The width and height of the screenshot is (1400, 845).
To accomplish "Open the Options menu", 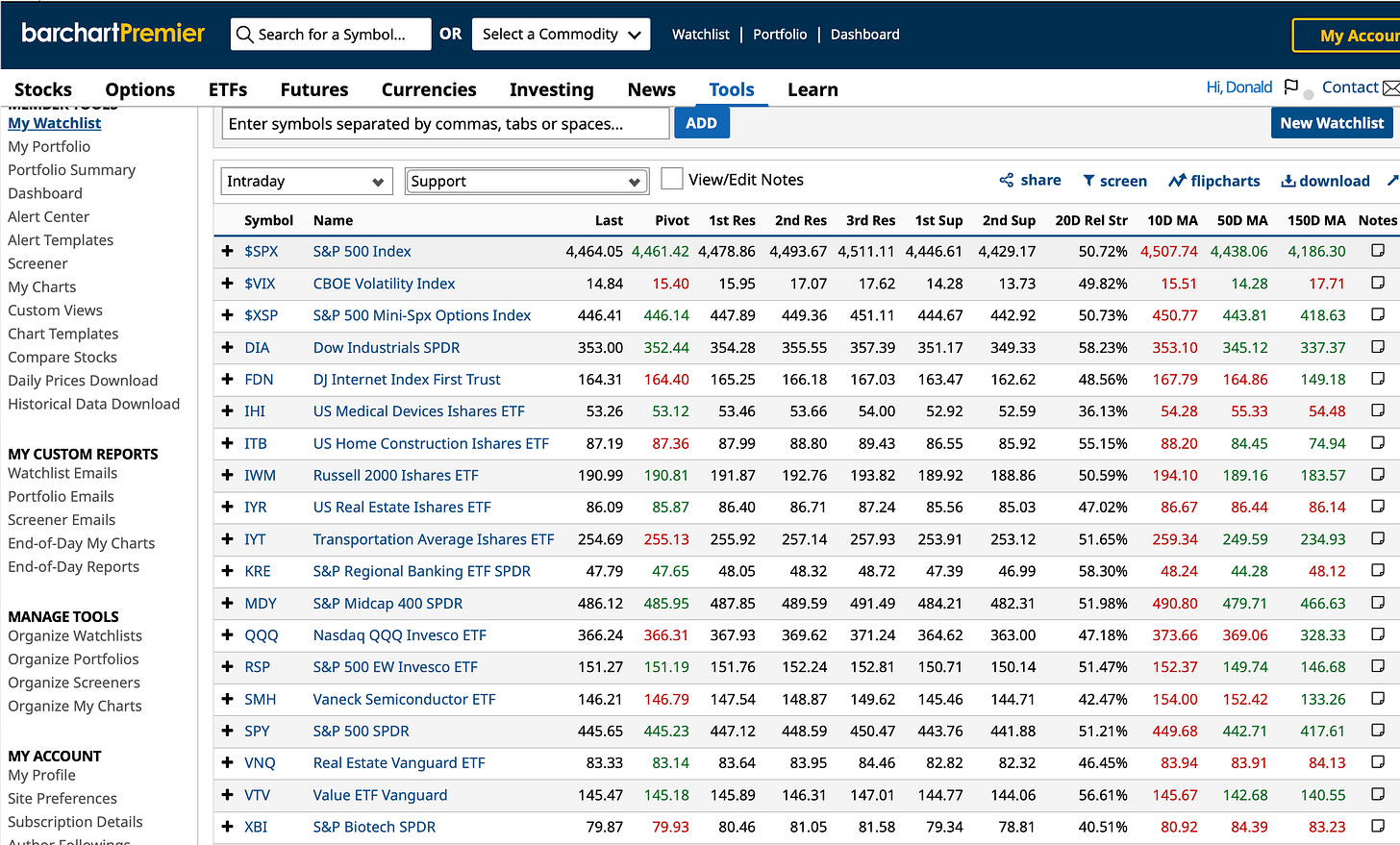I will [x=140, y=89].
